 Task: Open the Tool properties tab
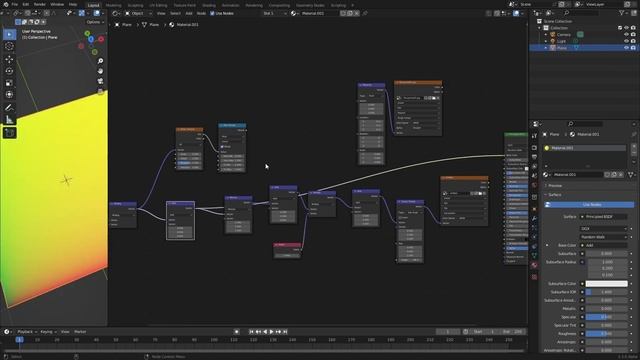(x=534, y=136)
